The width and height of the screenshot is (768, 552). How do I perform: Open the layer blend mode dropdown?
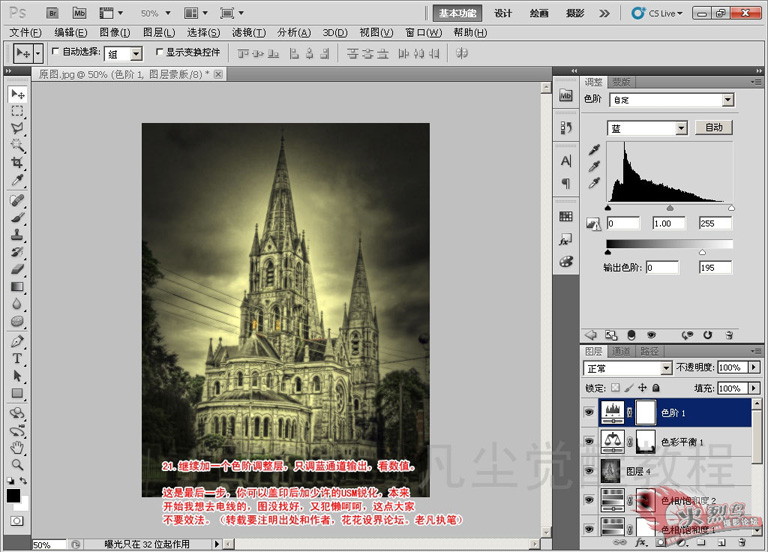666,368
